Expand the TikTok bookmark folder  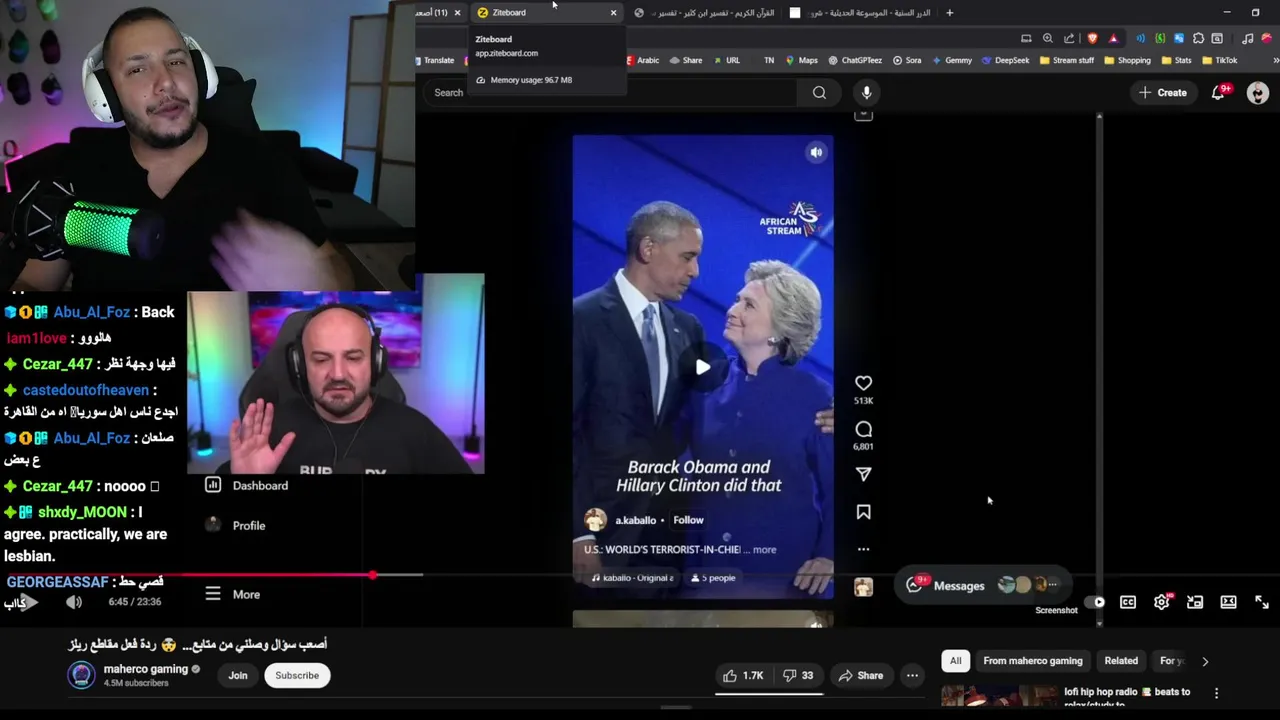tap(1220, 60)
